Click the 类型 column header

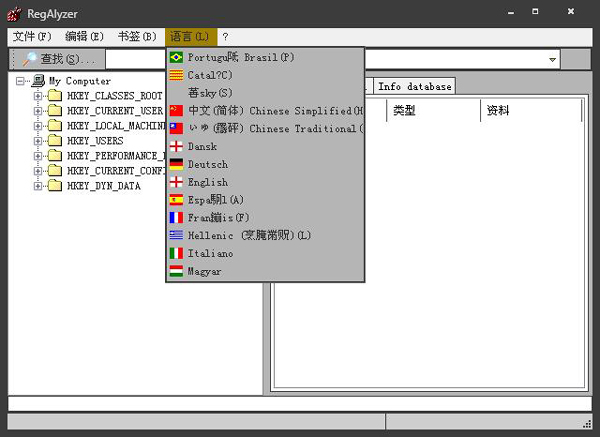tap(433, 111)
